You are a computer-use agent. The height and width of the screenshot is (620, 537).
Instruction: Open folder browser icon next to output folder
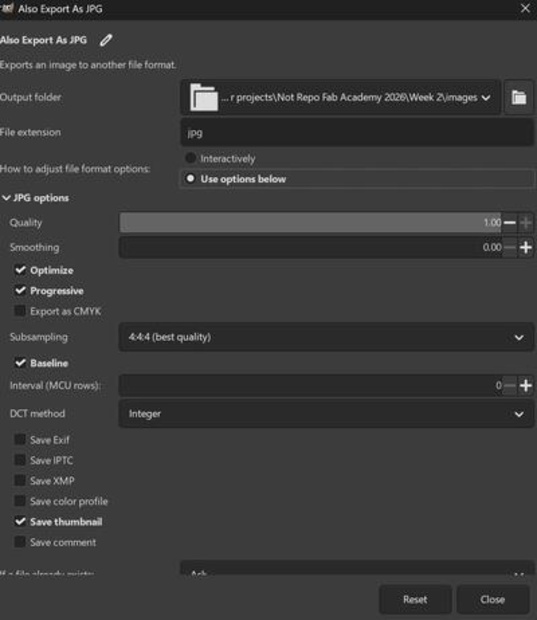pos(518,97)
